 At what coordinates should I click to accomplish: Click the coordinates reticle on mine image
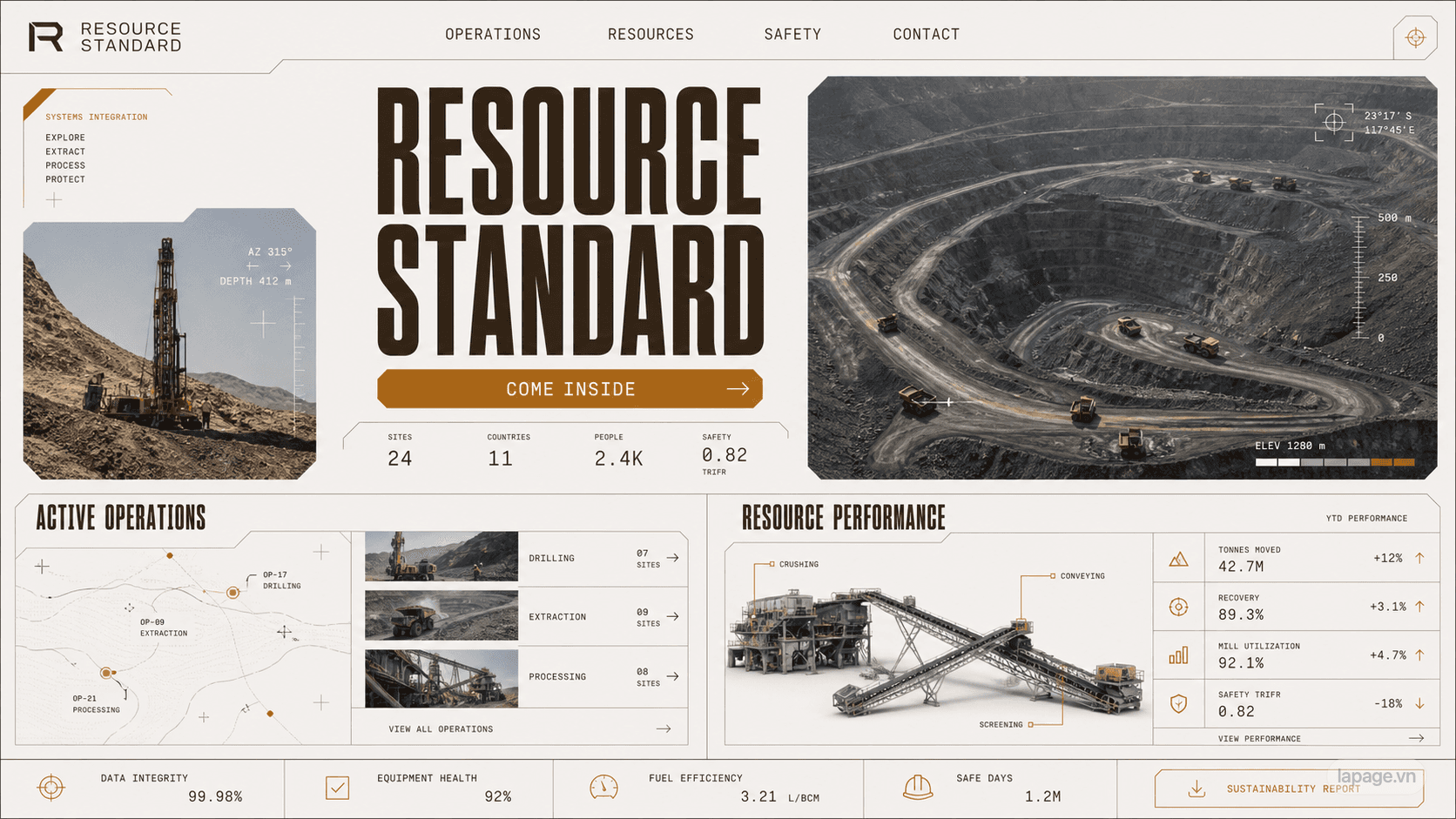pyautogui.click(x=1334, y=123)
